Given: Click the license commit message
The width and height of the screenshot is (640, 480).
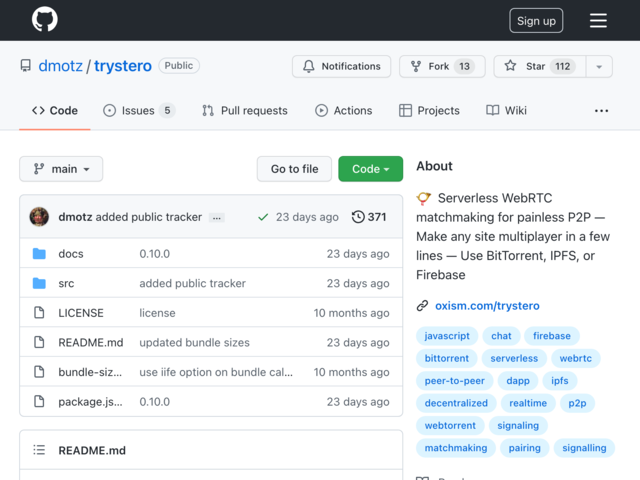Looking at the screenshot, I should click(157, 313).
